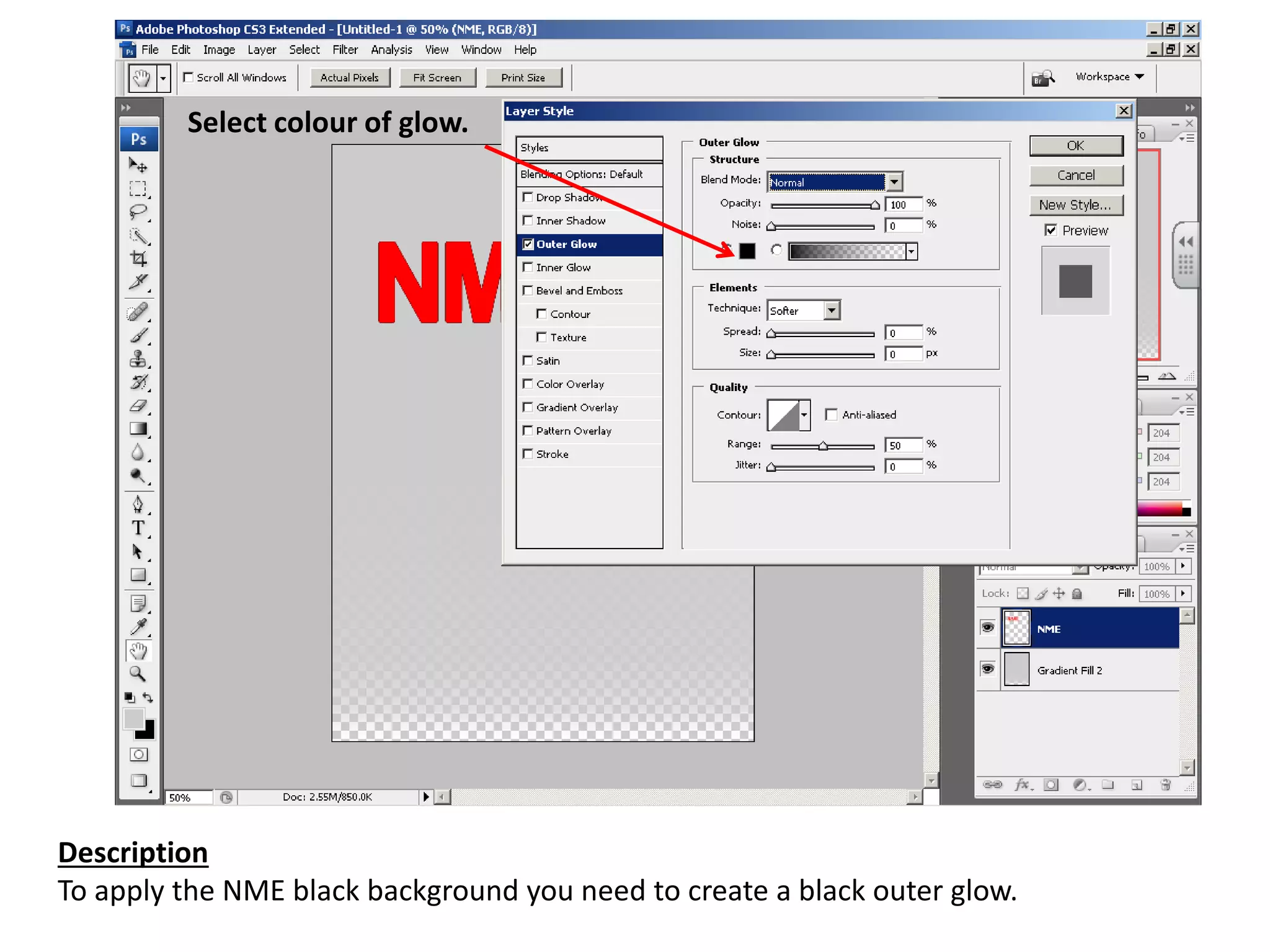Viewport: 1270px width, 952px height.
Task: Enable the Inner Shadow style
Action: (528, 221)
